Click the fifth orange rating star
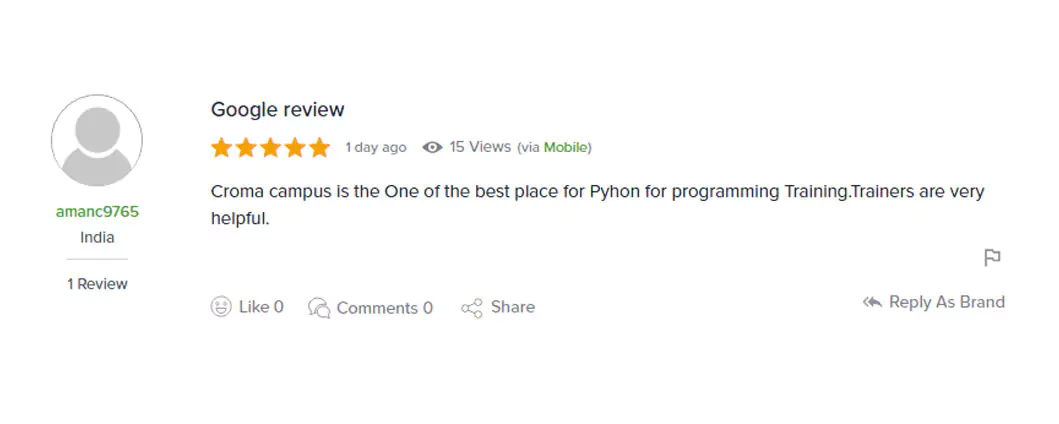 pyautogui.click(x=319, y=148)
